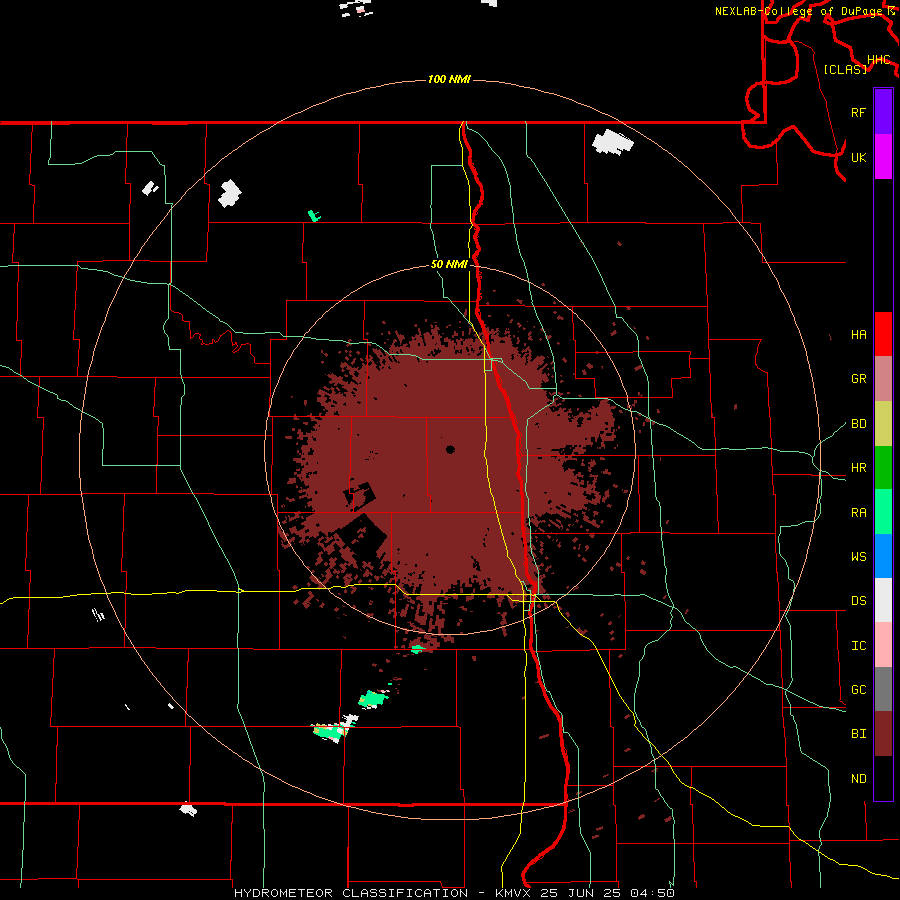Click the DS white legend swatch

[883, 600]
